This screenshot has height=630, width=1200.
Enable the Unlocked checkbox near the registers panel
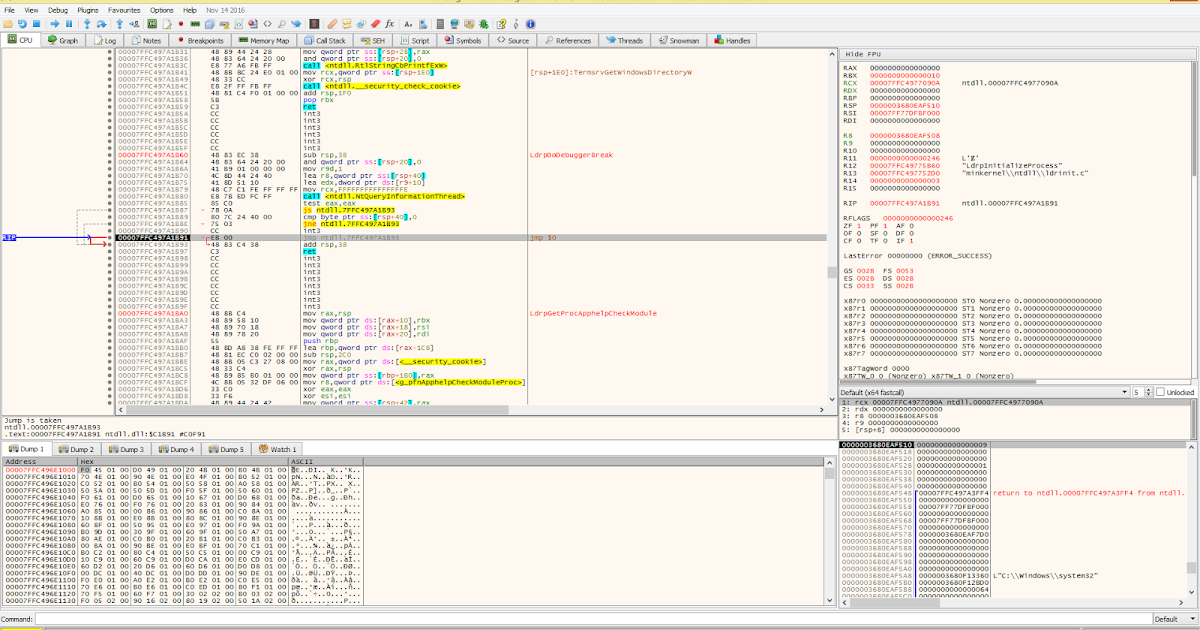(1160, 391)
